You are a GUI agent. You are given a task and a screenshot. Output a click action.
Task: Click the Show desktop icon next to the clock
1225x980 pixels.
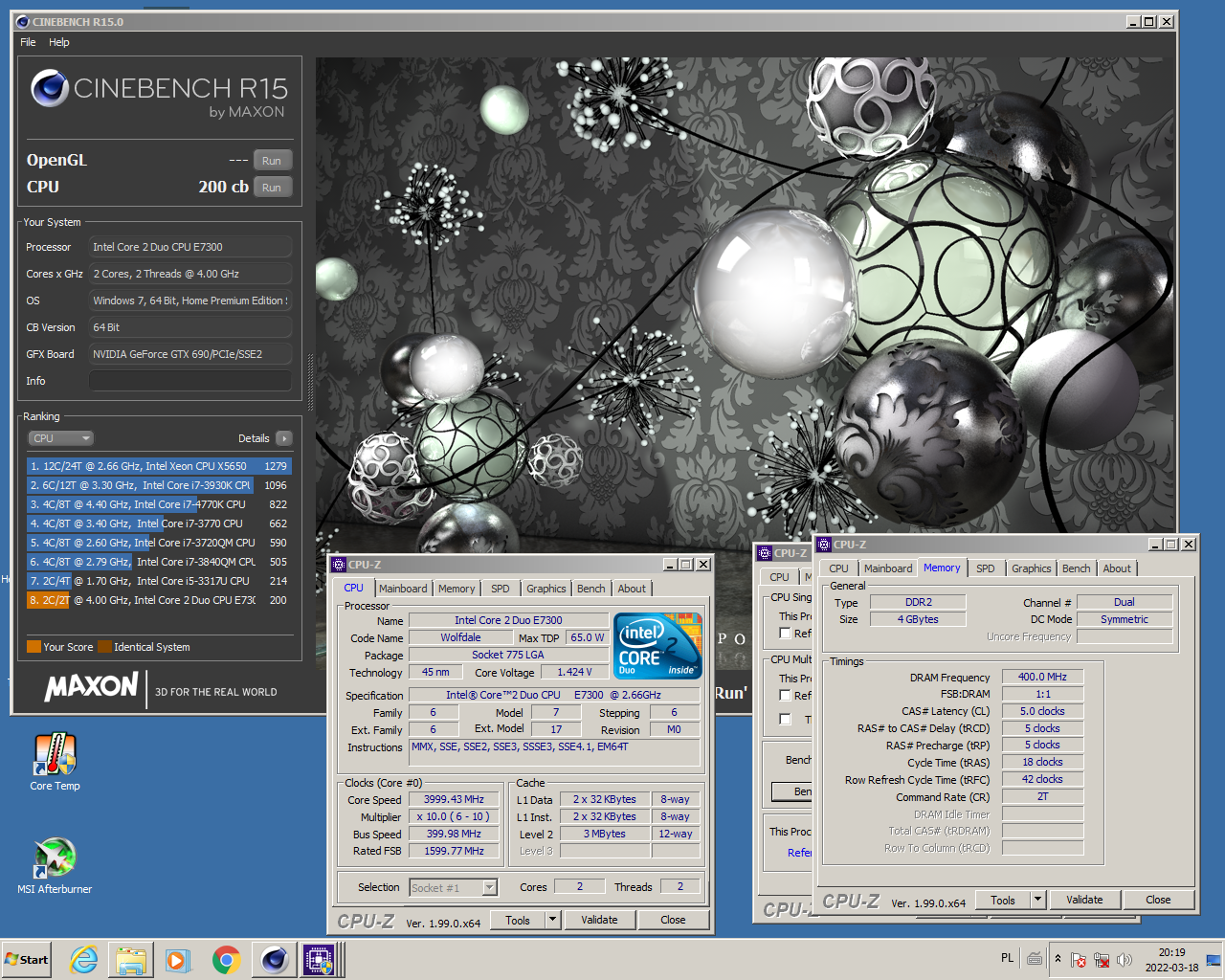pos(1214,960)
